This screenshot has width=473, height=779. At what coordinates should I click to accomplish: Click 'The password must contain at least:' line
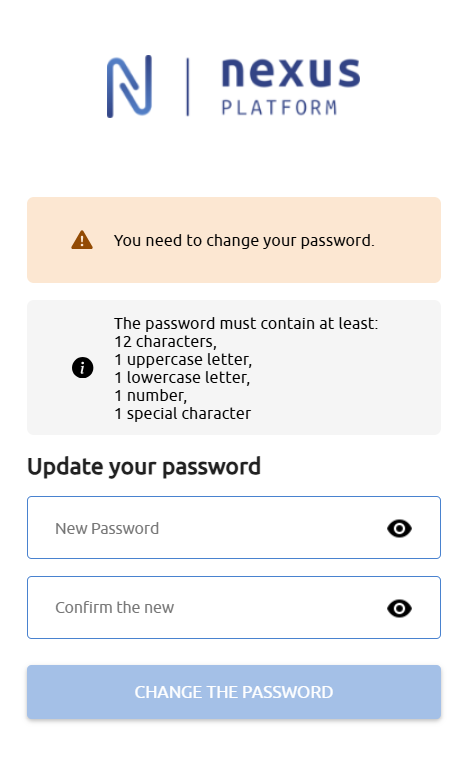pyautogui.click(x=246, y=323)
